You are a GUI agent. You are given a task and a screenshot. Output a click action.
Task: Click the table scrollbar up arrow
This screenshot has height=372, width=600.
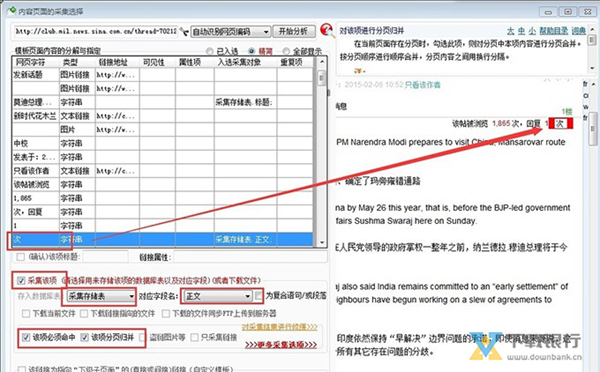(x=321, y=62)
